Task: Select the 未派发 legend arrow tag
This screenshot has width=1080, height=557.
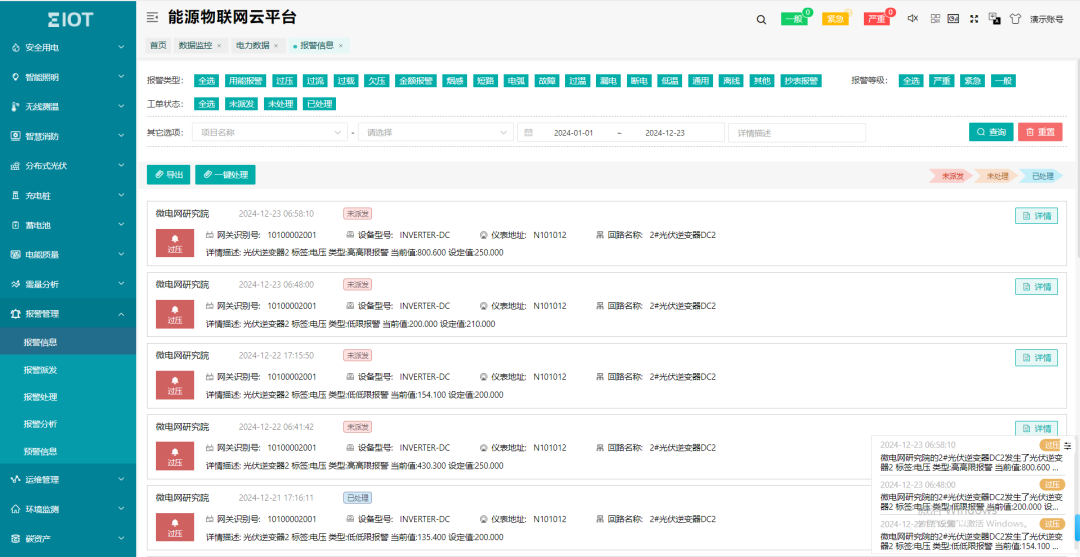Action: click(951, 176)
